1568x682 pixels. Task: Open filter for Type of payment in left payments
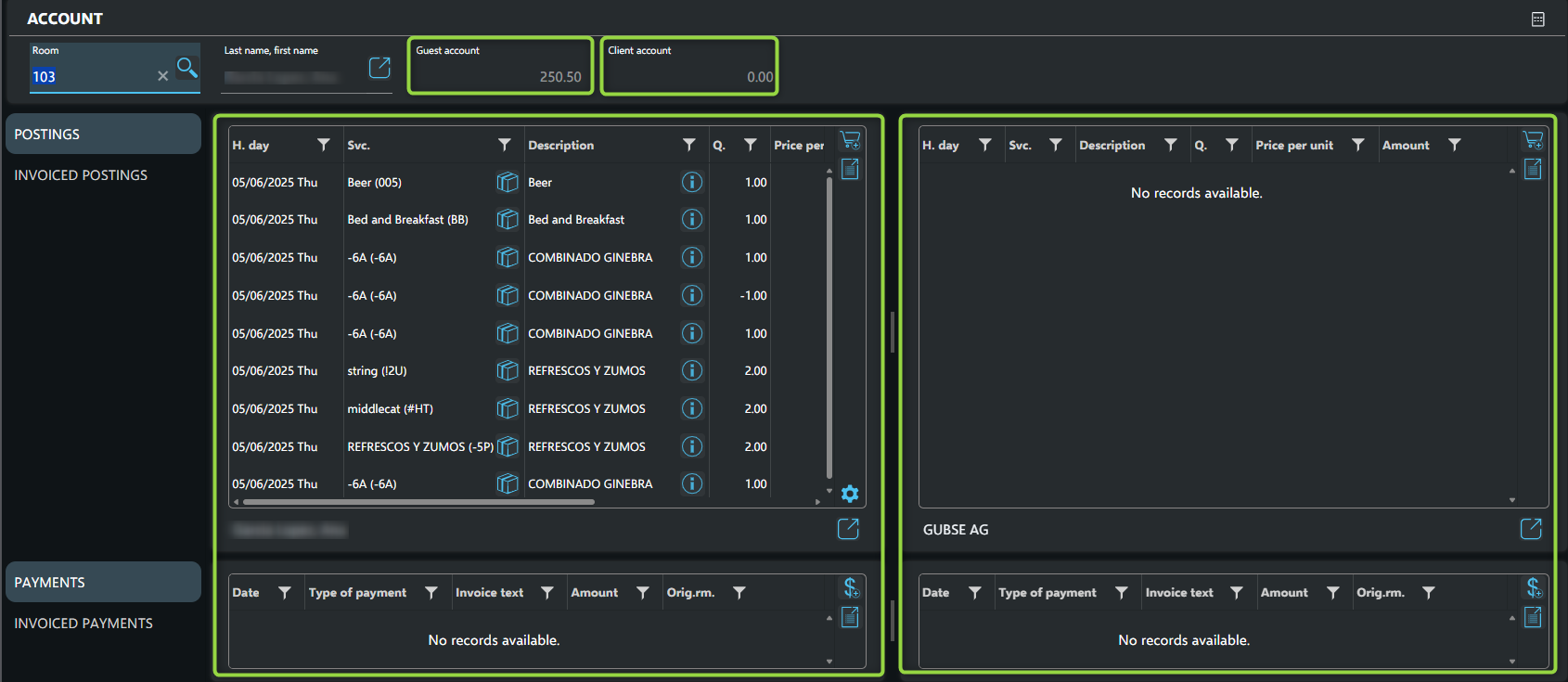click(x=431, y=592)
